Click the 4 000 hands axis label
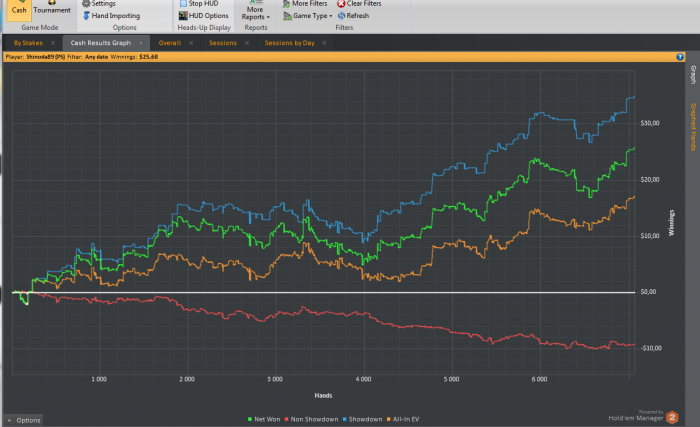Image resolution: width=700 pixels, height=427 pixels. [x=363, y=379]
